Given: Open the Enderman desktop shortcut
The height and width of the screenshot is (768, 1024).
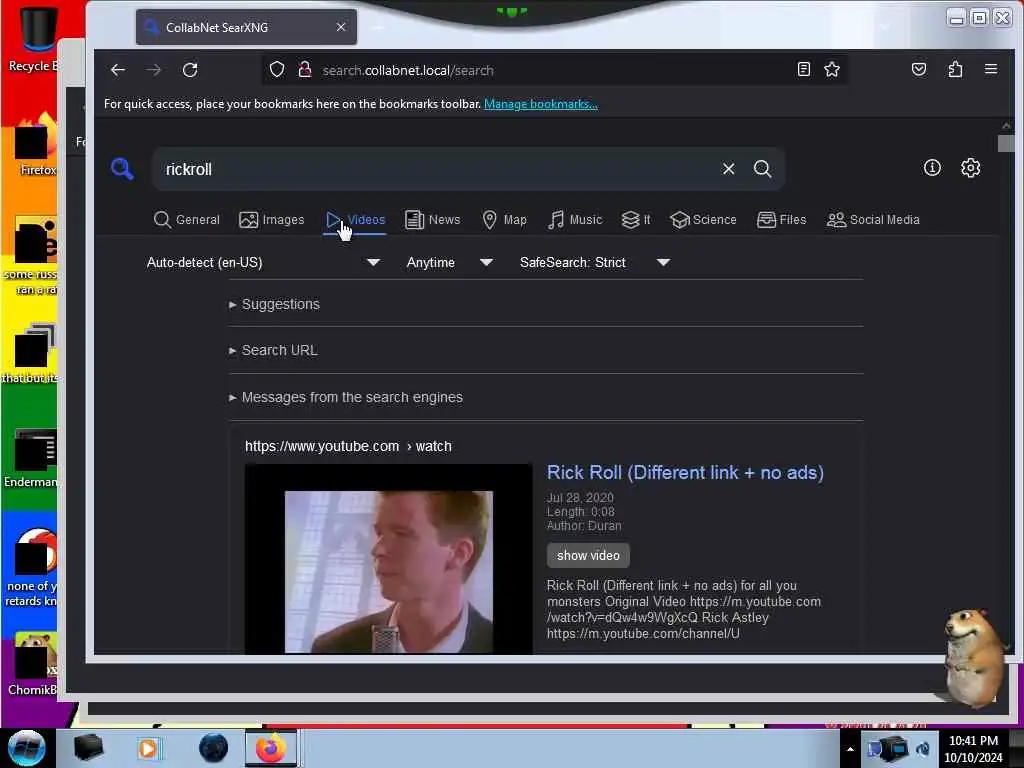Looking at the screenshot, I should tap(31, 459).
